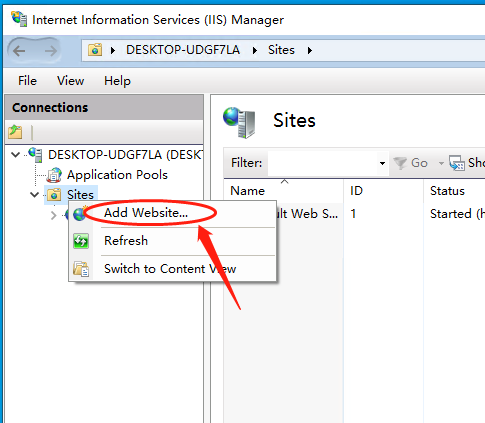Click the Application Pools tree icon
Screen dimensions: 485x423
54,175
